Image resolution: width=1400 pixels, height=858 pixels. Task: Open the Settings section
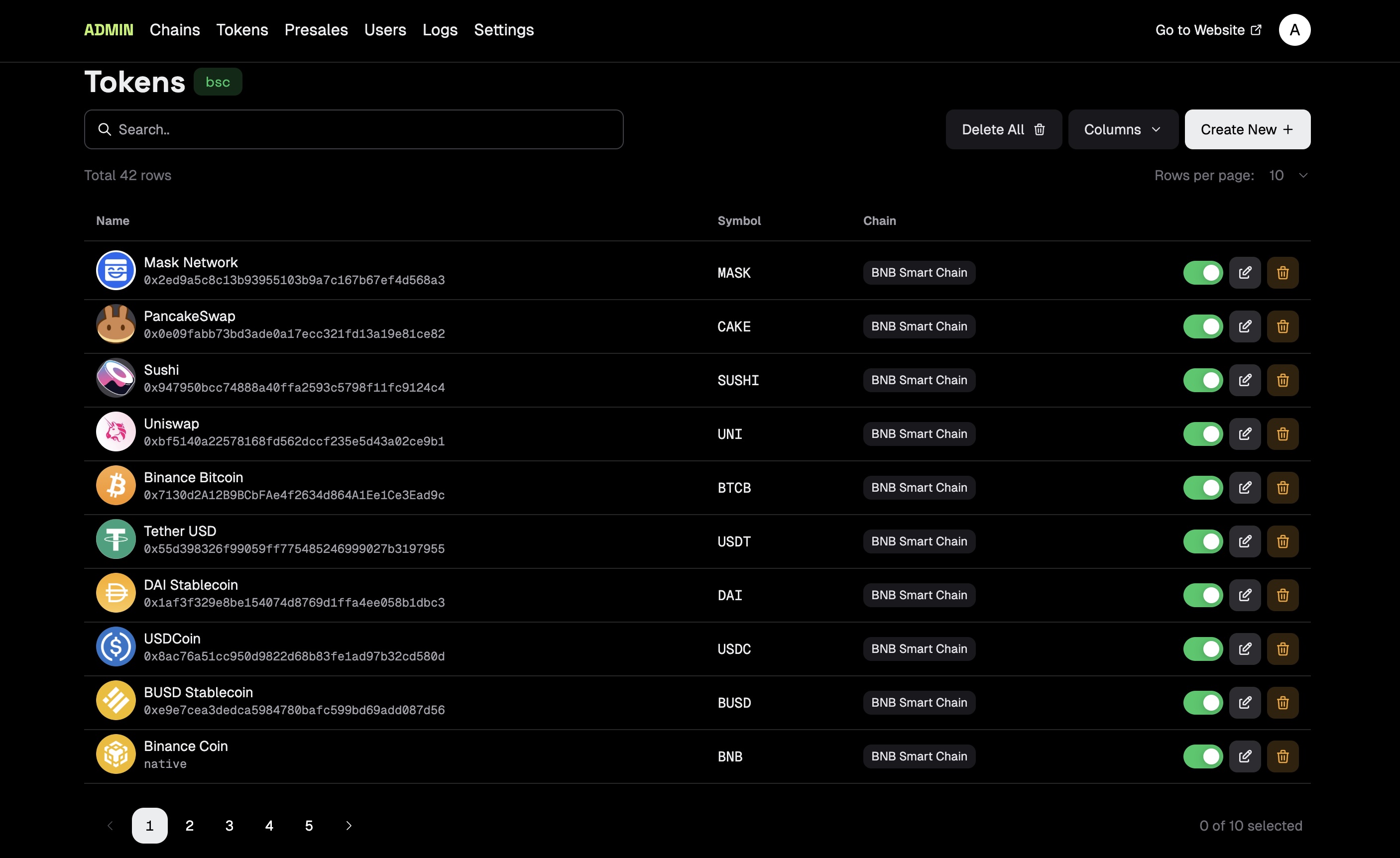click(x=504, y=29)
